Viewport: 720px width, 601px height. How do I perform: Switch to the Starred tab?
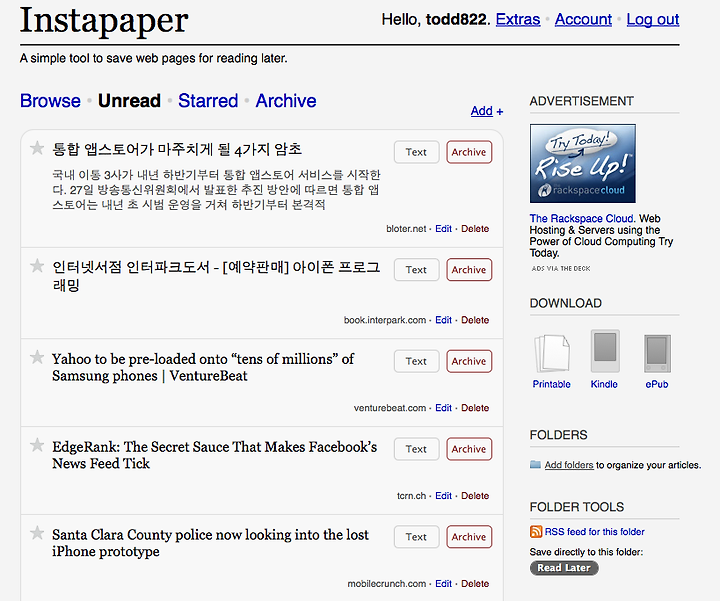coord(208,101)
